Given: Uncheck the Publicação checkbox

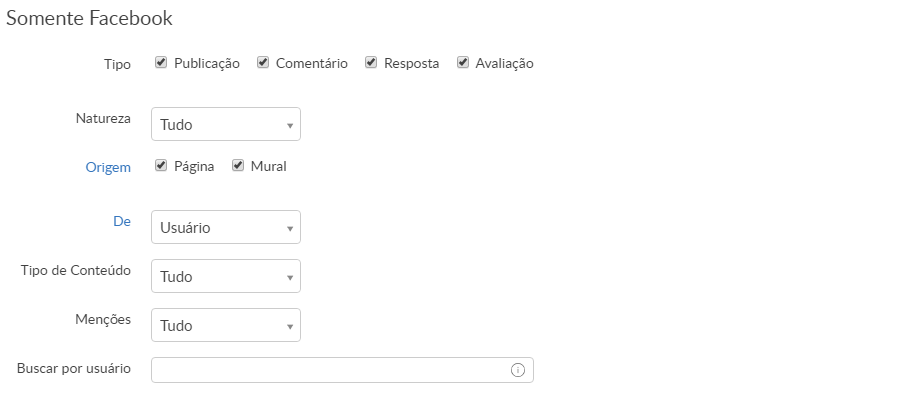Looking at the screenshot, I should tap(161, 63).
